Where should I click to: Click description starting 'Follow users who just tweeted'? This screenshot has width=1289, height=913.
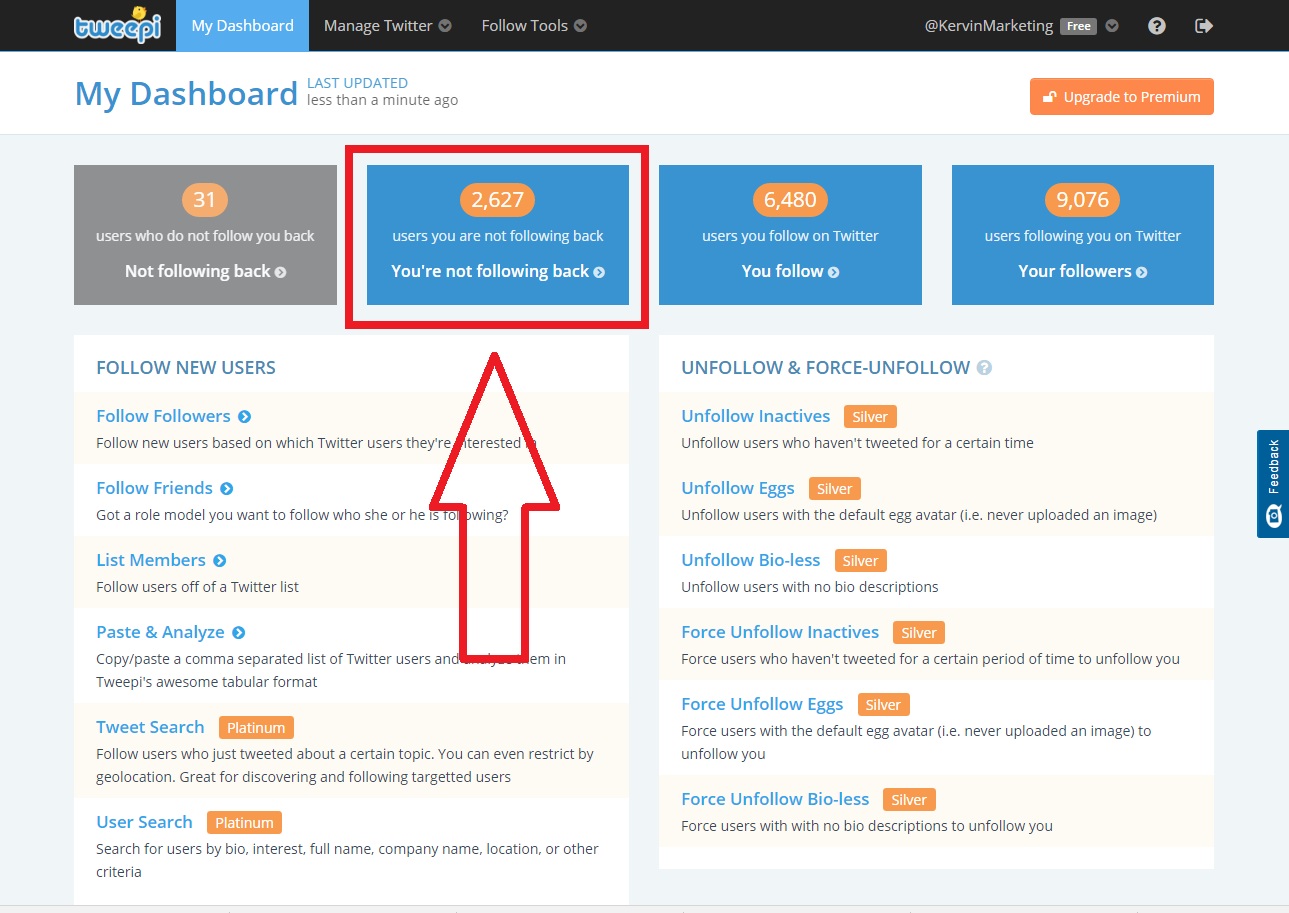click(x=345, y=765)
